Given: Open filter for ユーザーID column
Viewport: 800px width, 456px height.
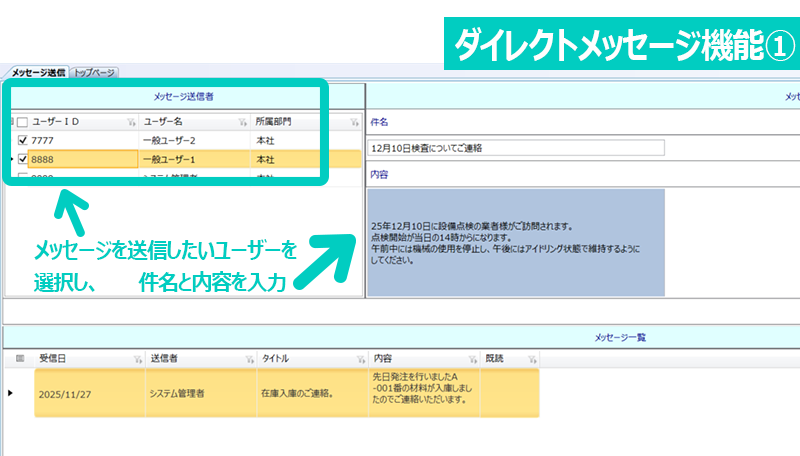Looking at the screenshot, I should click(130, 122).
